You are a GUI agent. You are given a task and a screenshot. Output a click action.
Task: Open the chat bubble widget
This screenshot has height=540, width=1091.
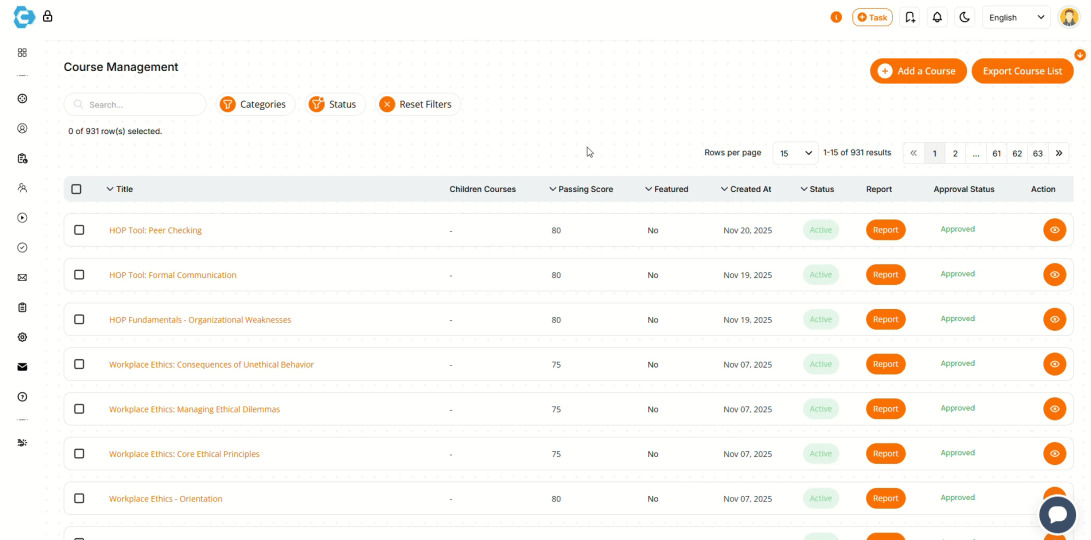[x=1057, y=514]
